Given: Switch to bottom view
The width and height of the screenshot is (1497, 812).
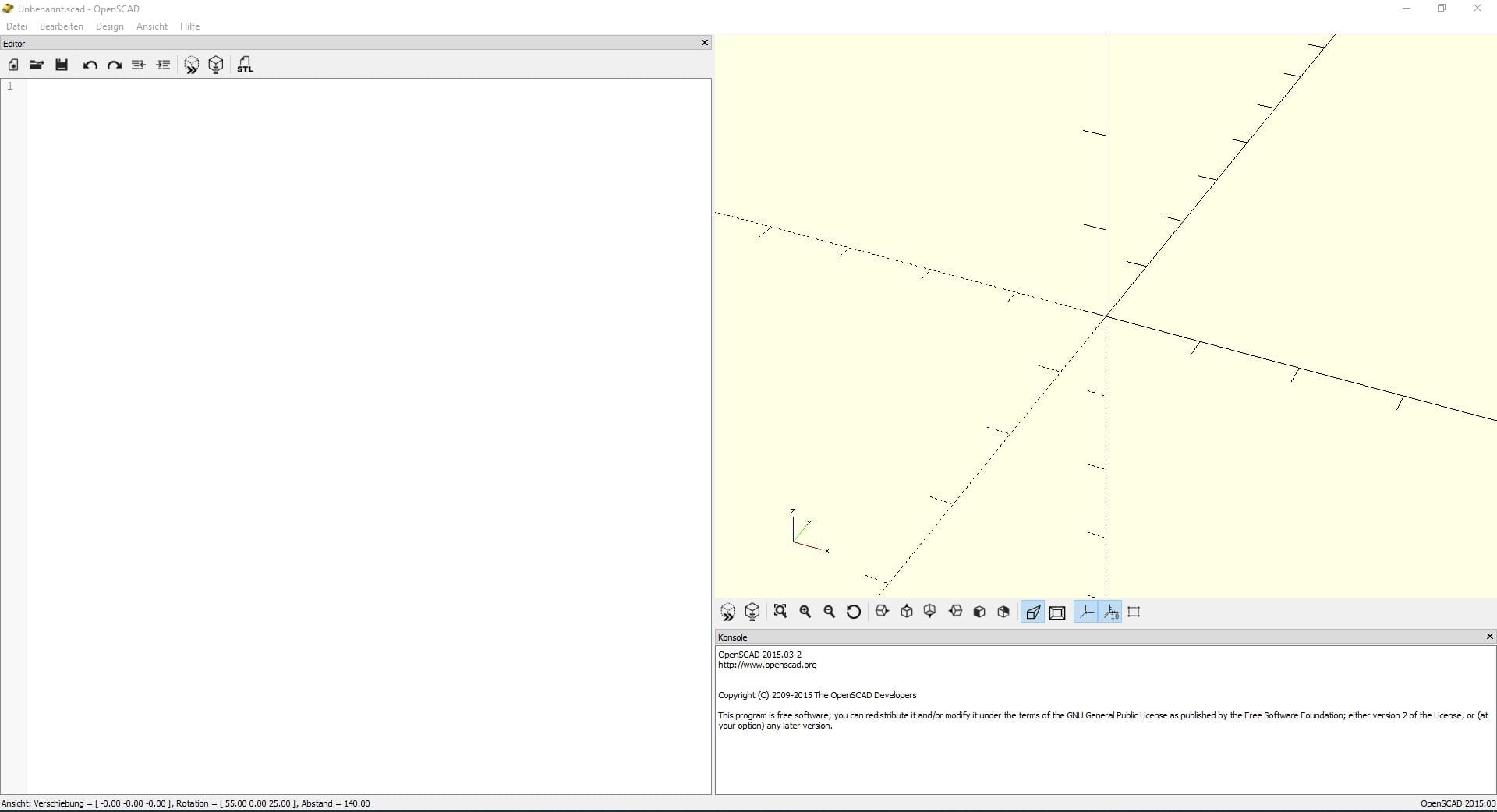Looking at the screenshot, I should pos(930,612).
